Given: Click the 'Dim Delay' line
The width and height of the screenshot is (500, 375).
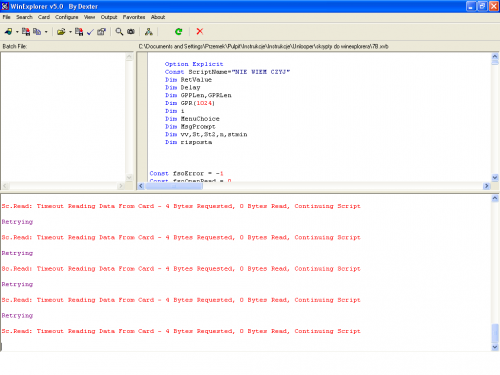Looking at the screenshot, I should pyautogui.click(x=183, y=88).
